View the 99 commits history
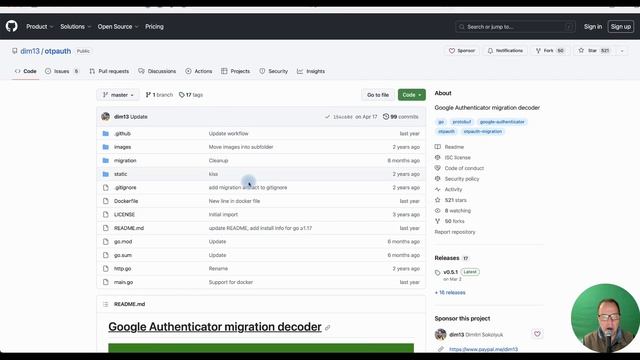640x360 pixels. pyautogui.click(x=400, y=117)
